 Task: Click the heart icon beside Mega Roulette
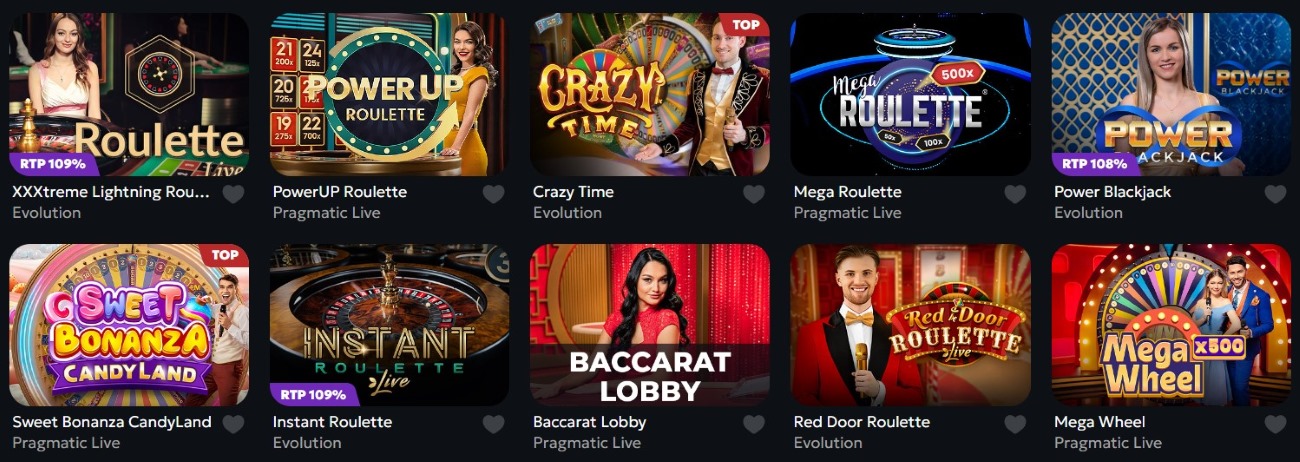click(x=1015, y=194)
